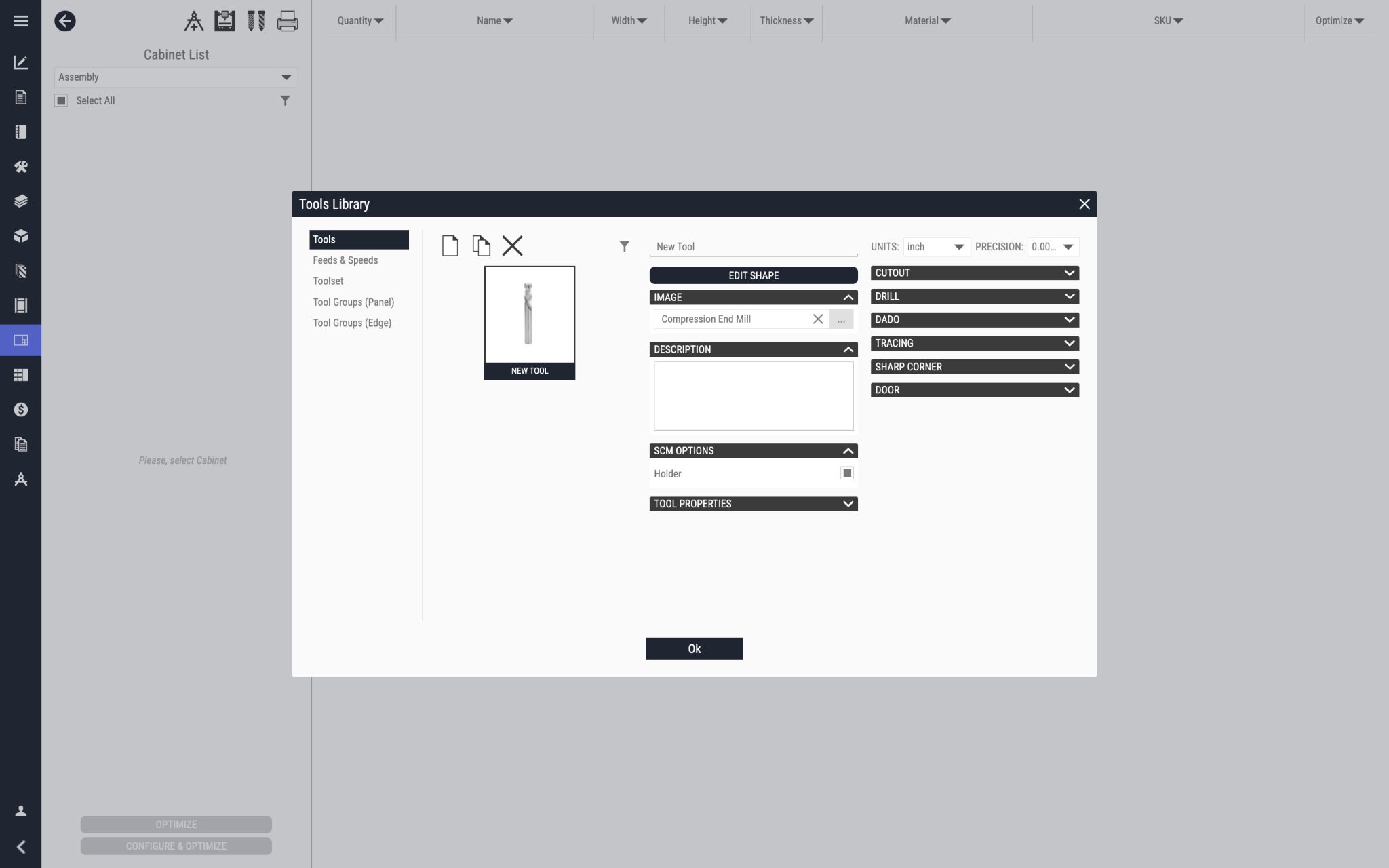Collapse the Image section in the tool editor
The image size is (1389, 868).
(847, 297)
